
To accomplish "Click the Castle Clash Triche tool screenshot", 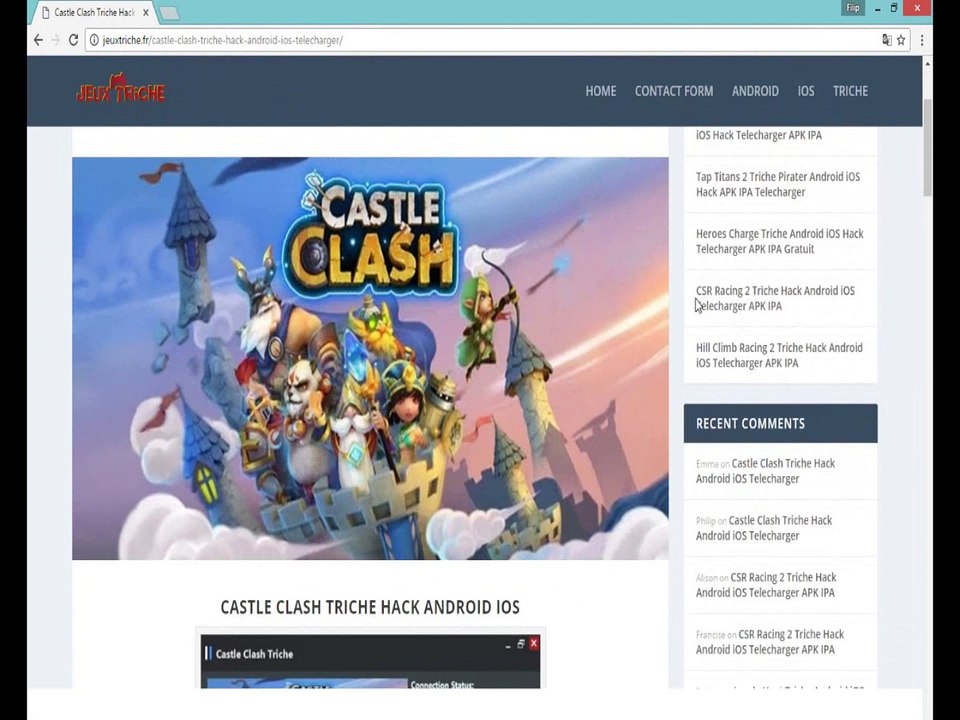I will pyautogui.click(x=370, y=661).
